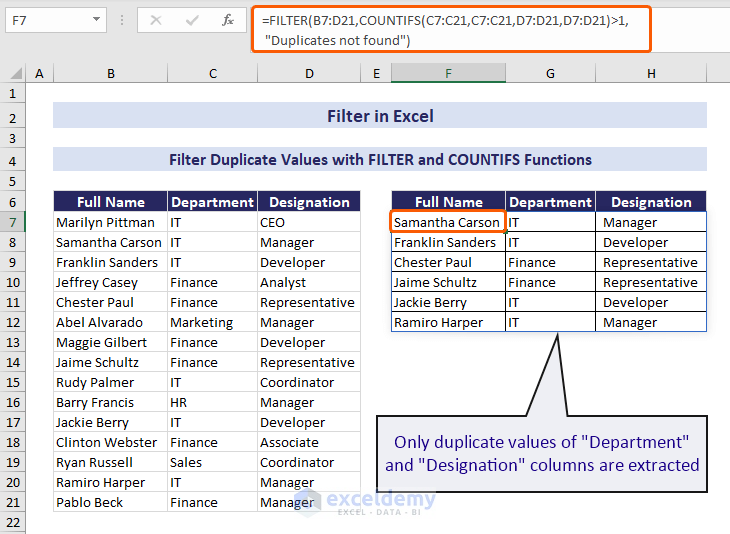730x534 pixels.
Task: Select column B header
Action: 110,73
